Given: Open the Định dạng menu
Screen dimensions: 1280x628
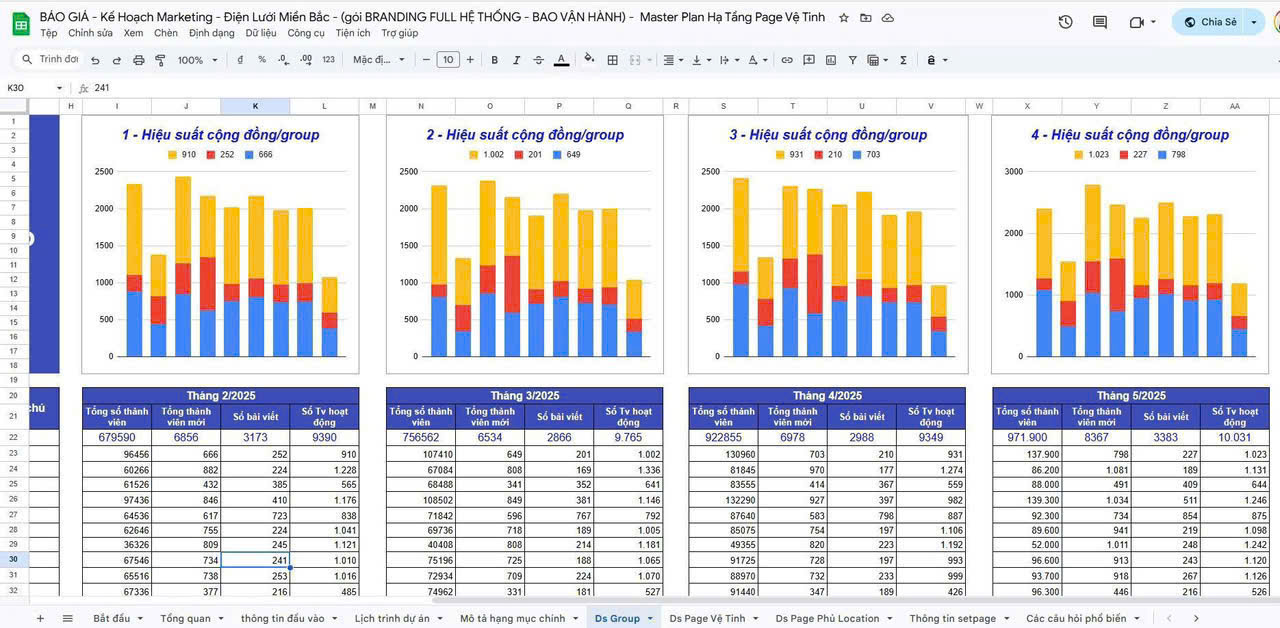Looking at the screenshot, I should [x=211, y=33].
